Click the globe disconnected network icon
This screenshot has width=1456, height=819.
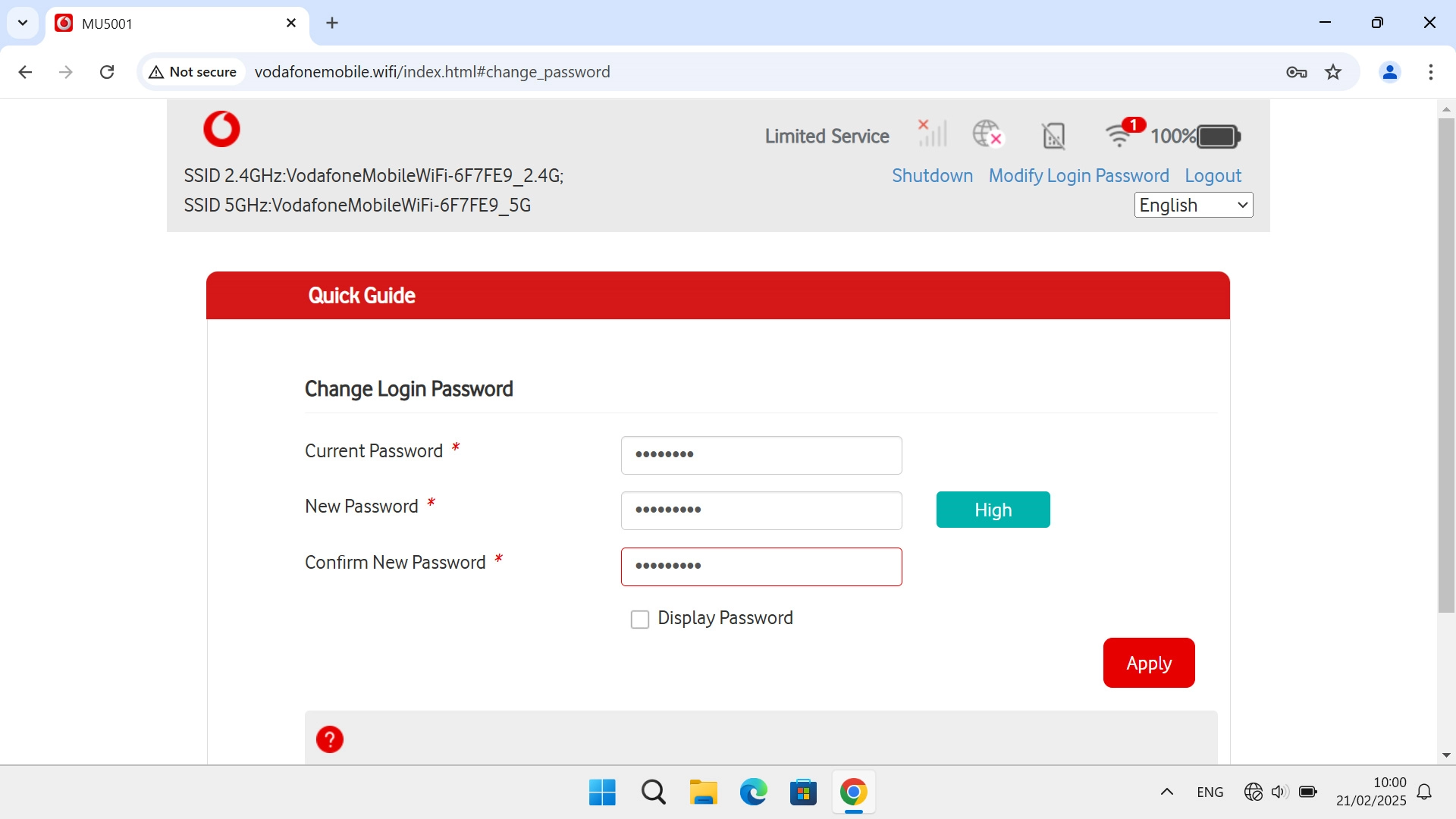[987, 134]
